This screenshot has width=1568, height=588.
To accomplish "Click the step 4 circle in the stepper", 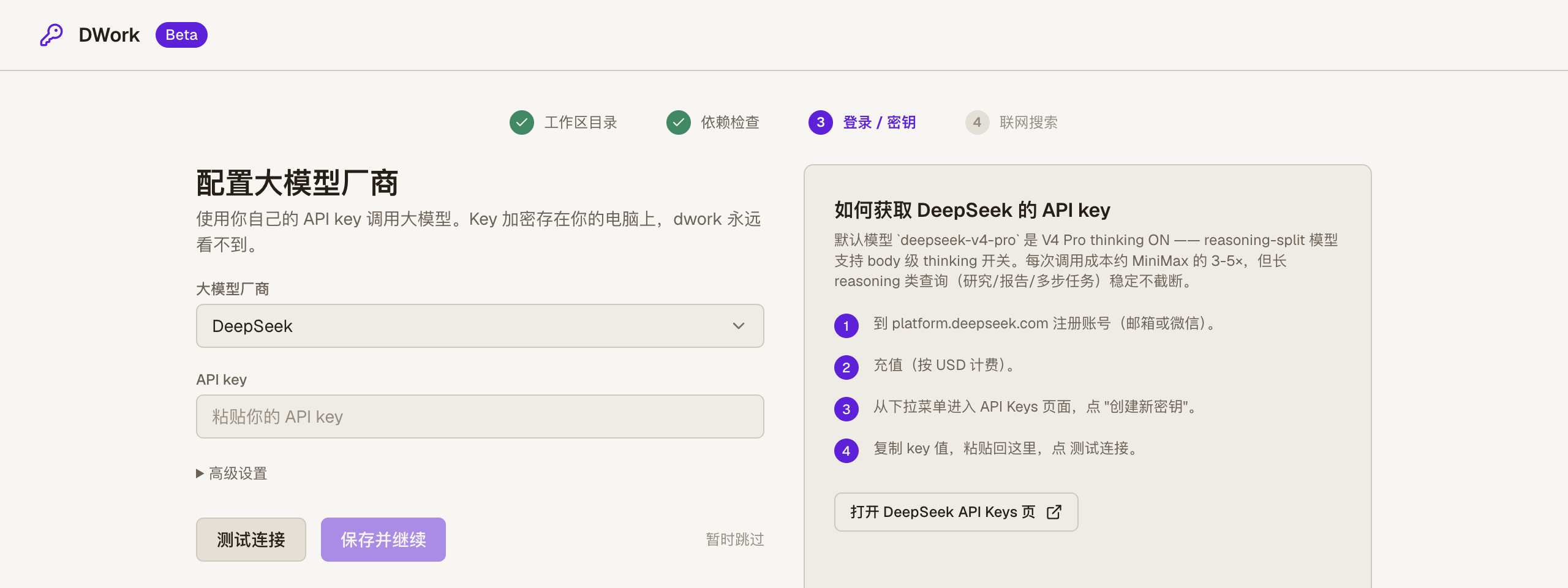I will tap(978, 123).
